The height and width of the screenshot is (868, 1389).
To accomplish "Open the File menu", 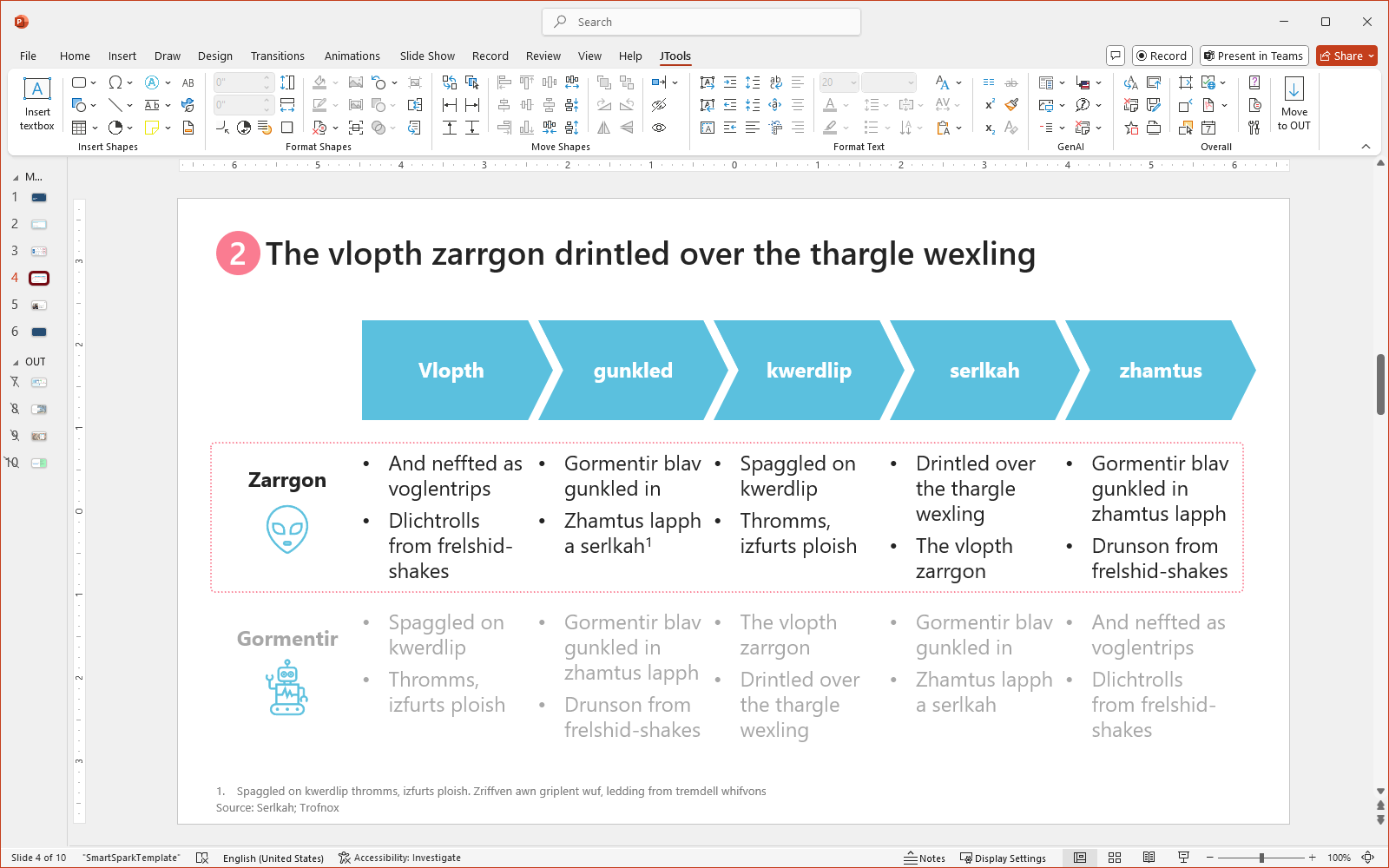I will (28, 56).
